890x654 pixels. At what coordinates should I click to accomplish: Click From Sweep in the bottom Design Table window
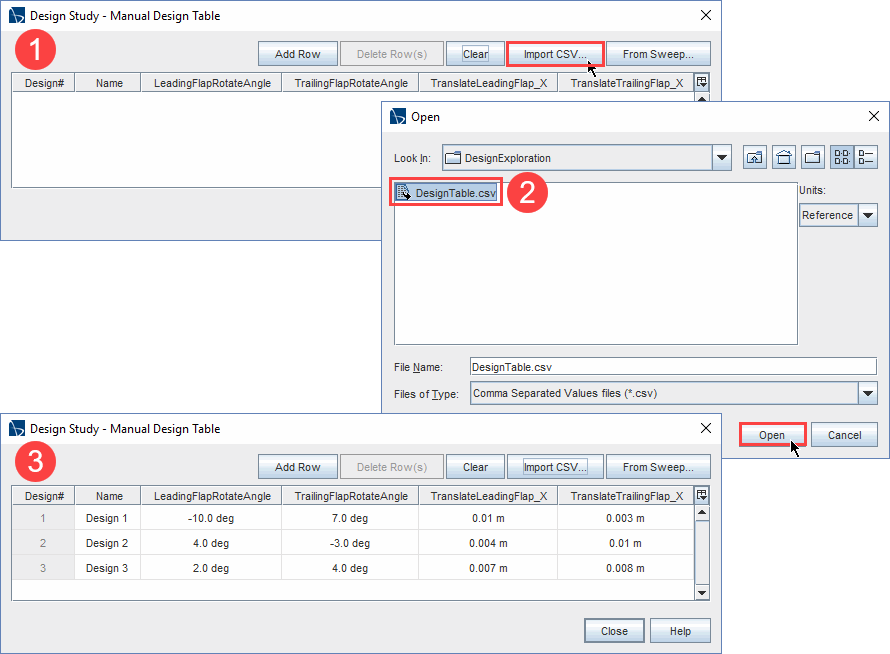tap(658, 467)
